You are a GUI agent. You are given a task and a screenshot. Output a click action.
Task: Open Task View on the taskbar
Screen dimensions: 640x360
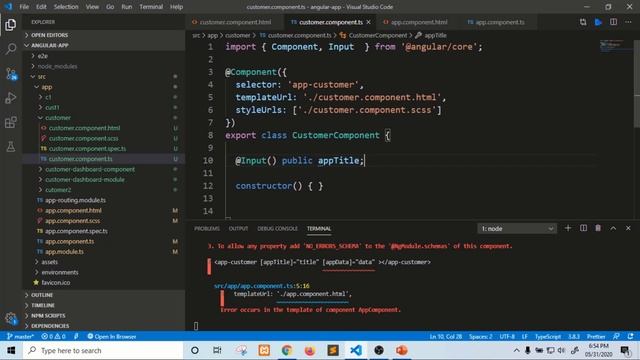pyautogui.click(x=217, y=350)
